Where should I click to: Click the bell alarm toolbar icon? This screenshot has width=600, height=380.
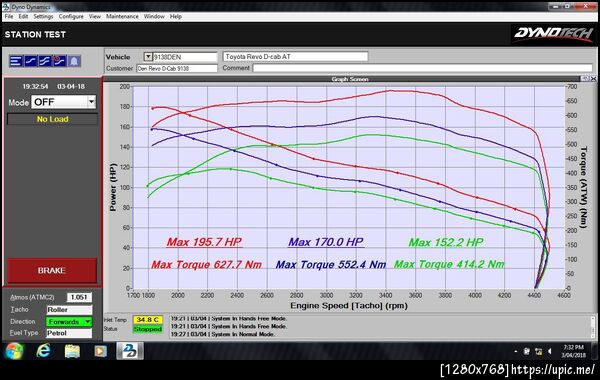(74, 61)
